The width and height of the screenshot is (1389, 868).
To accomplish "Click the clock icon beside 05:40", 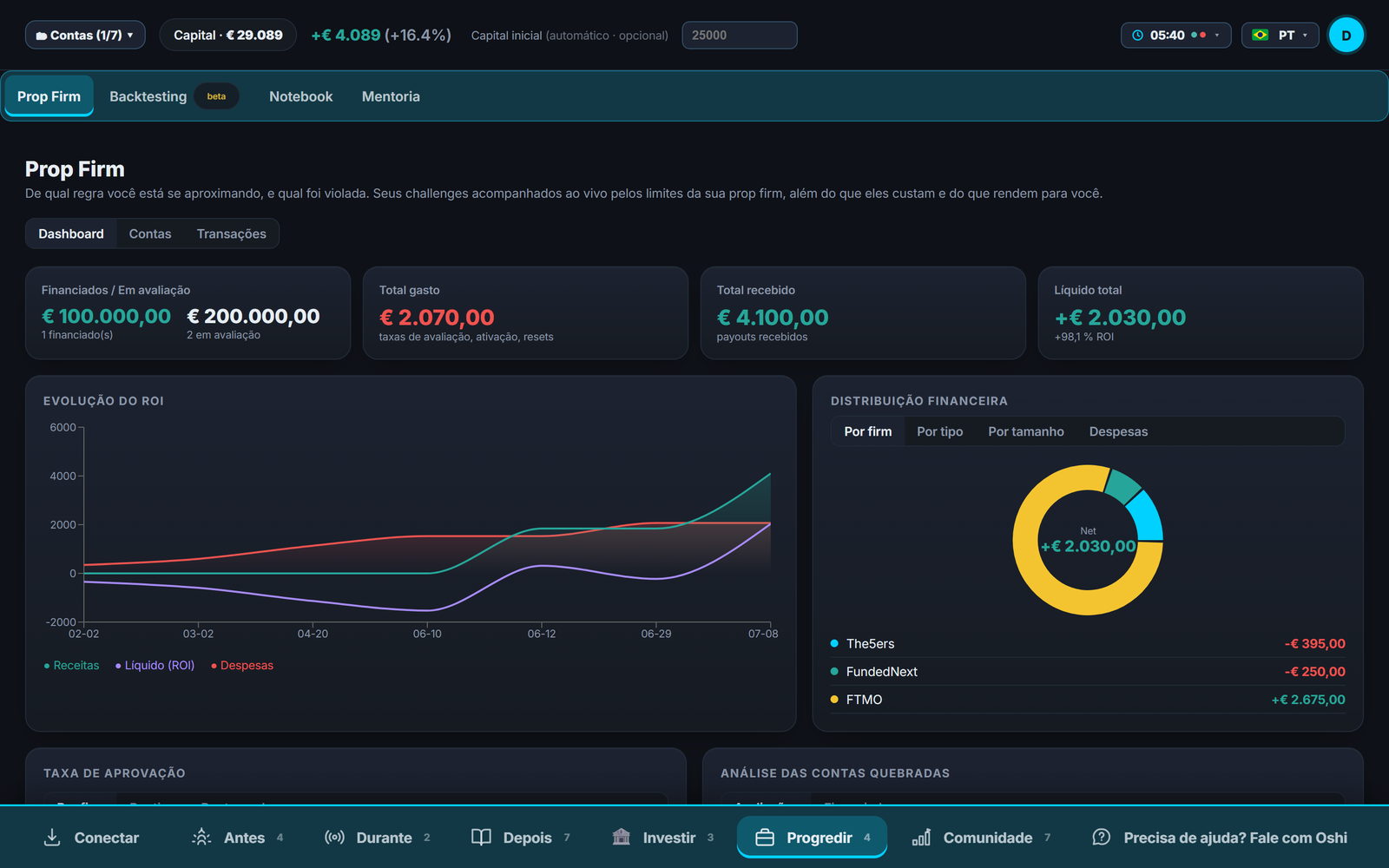I will [1138, 36].
